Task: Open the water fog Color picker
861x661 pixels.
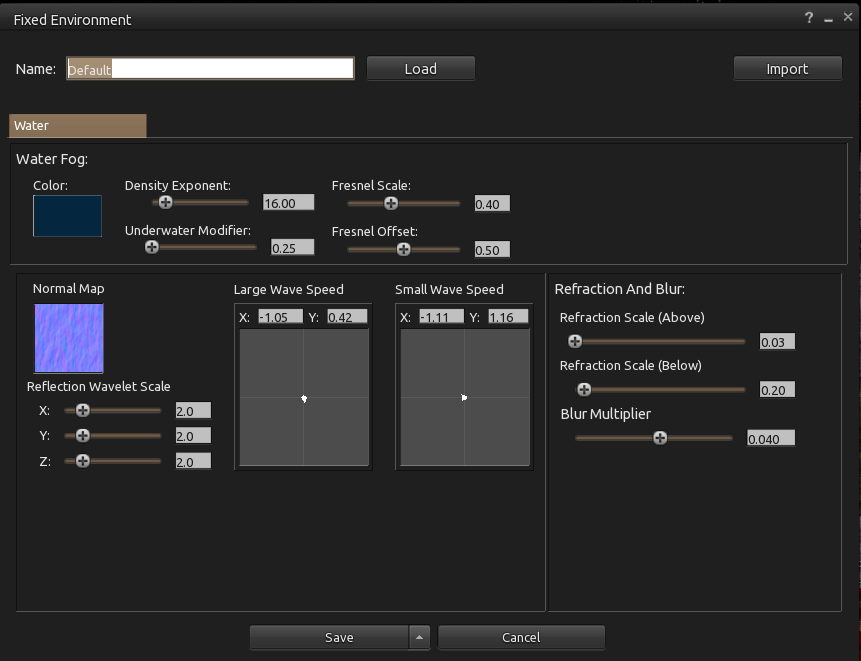Action: pyautogui.click(x=67, y=215)
